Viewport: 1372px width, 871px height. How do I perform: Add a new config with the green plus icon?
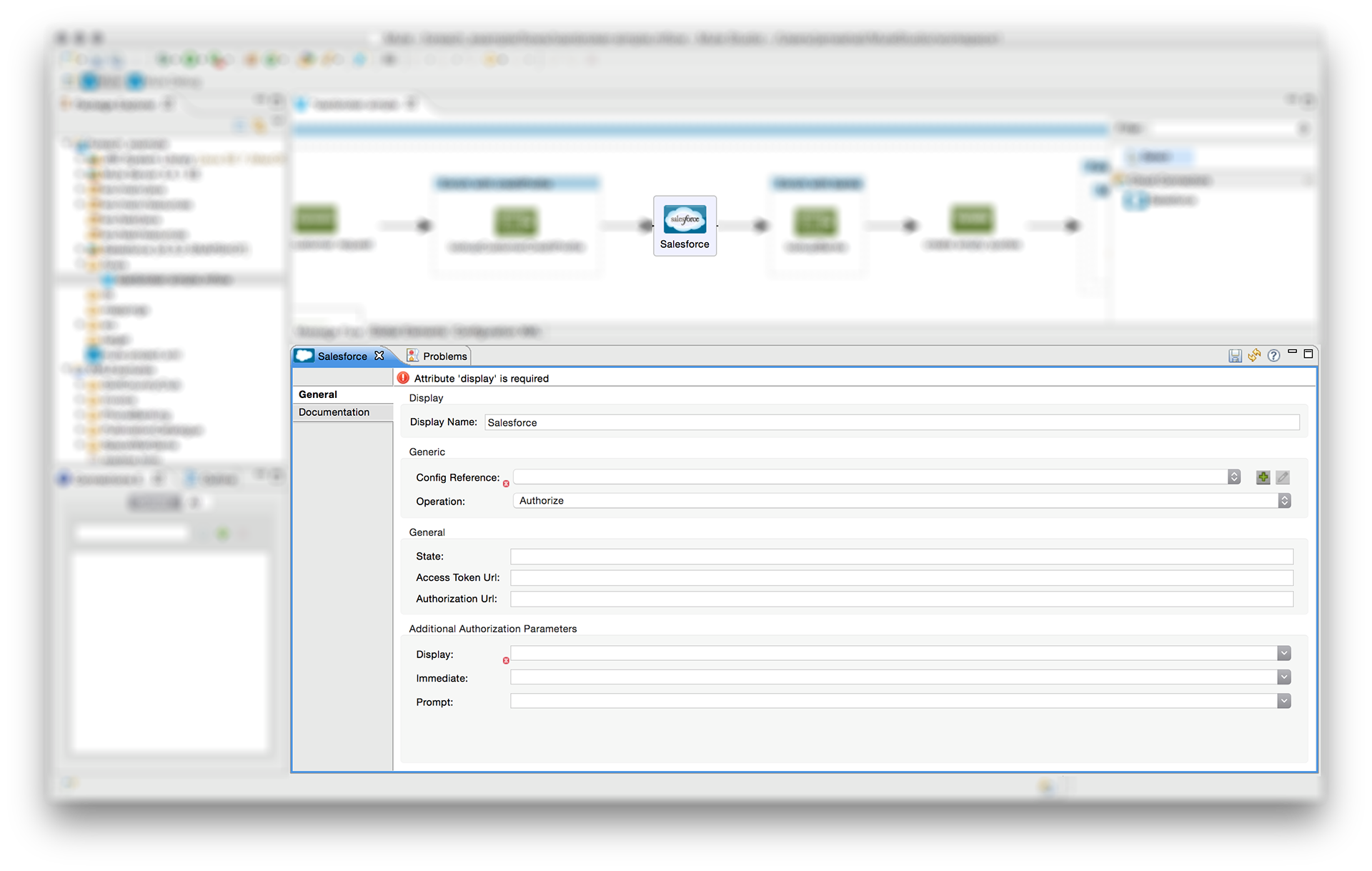tap(1263, 477)
